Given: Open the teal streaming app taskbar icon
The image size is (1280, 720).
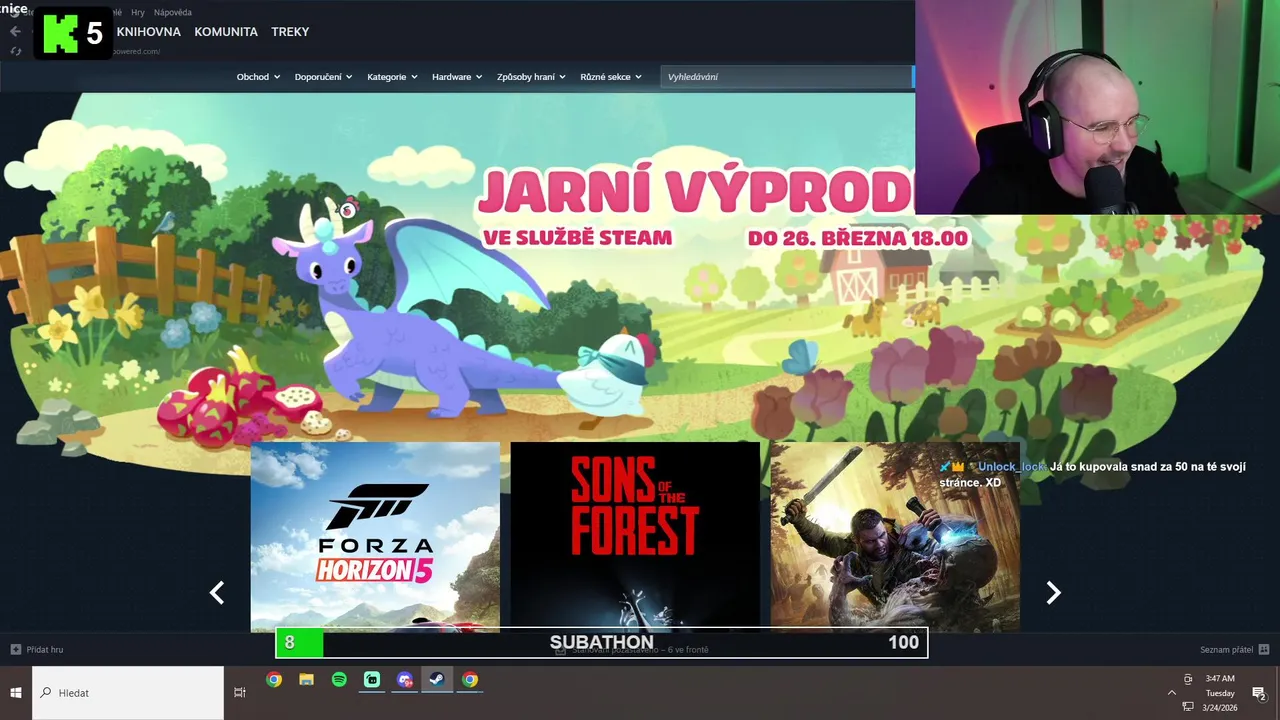Looking at the screenshot, I should (x=372, y=680).
